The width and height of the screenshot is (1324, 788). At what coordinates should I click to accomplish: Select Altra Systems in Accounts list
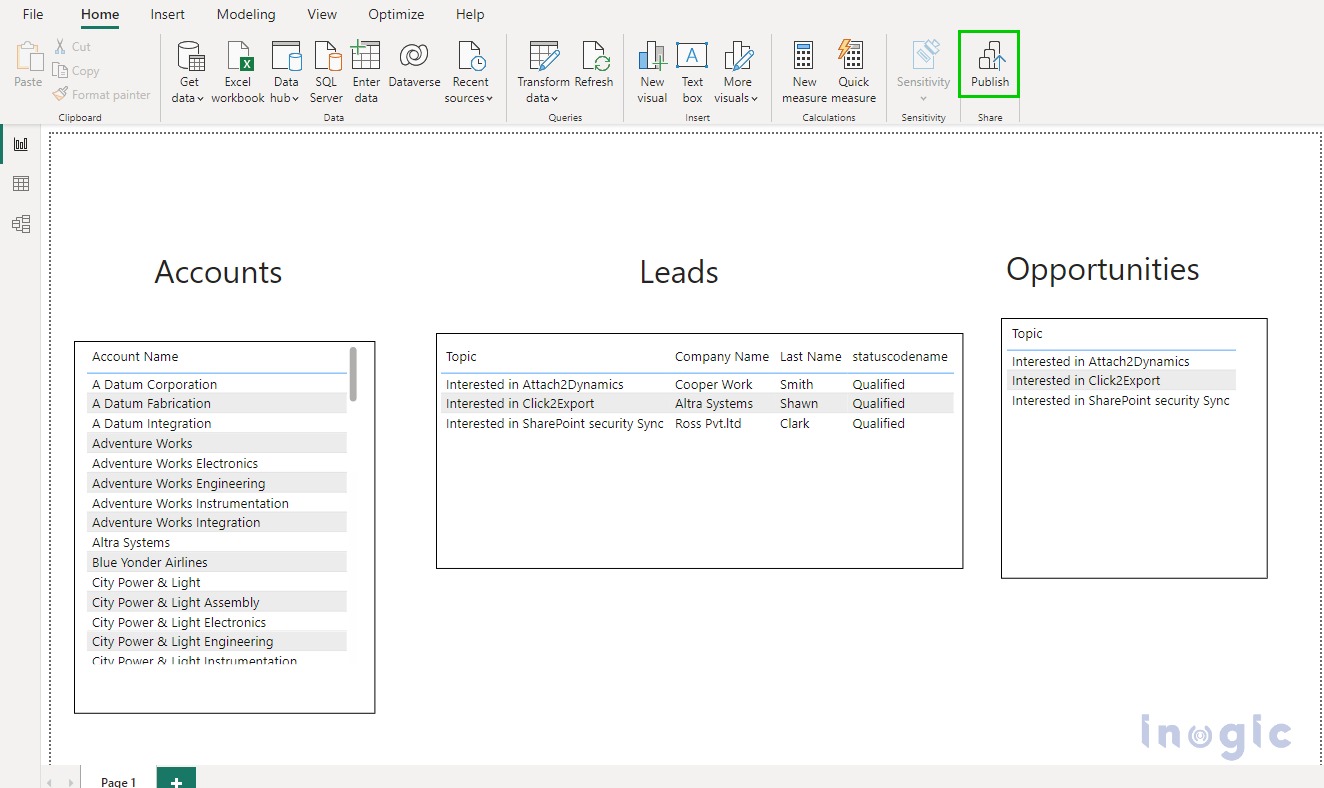click(x=217, y=542)
